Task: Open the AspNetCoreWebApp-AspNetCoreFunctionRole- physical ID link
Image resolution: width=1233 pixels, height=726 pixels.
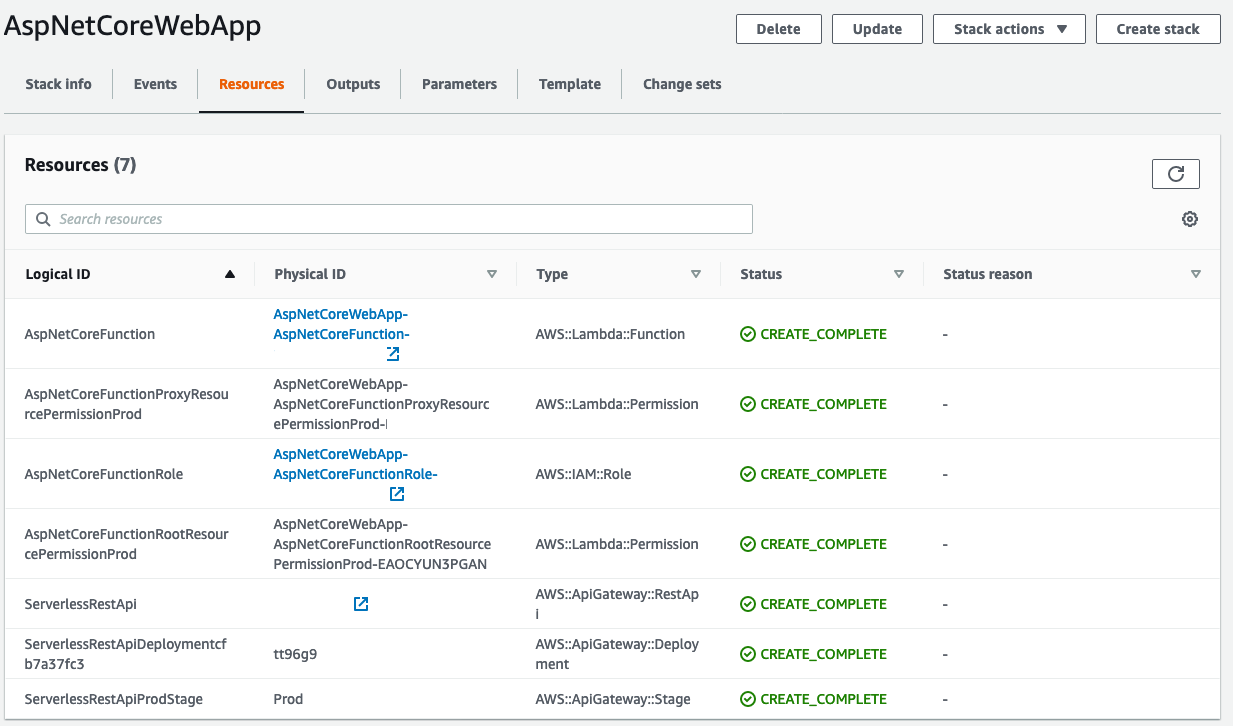Action: [355, 464]
